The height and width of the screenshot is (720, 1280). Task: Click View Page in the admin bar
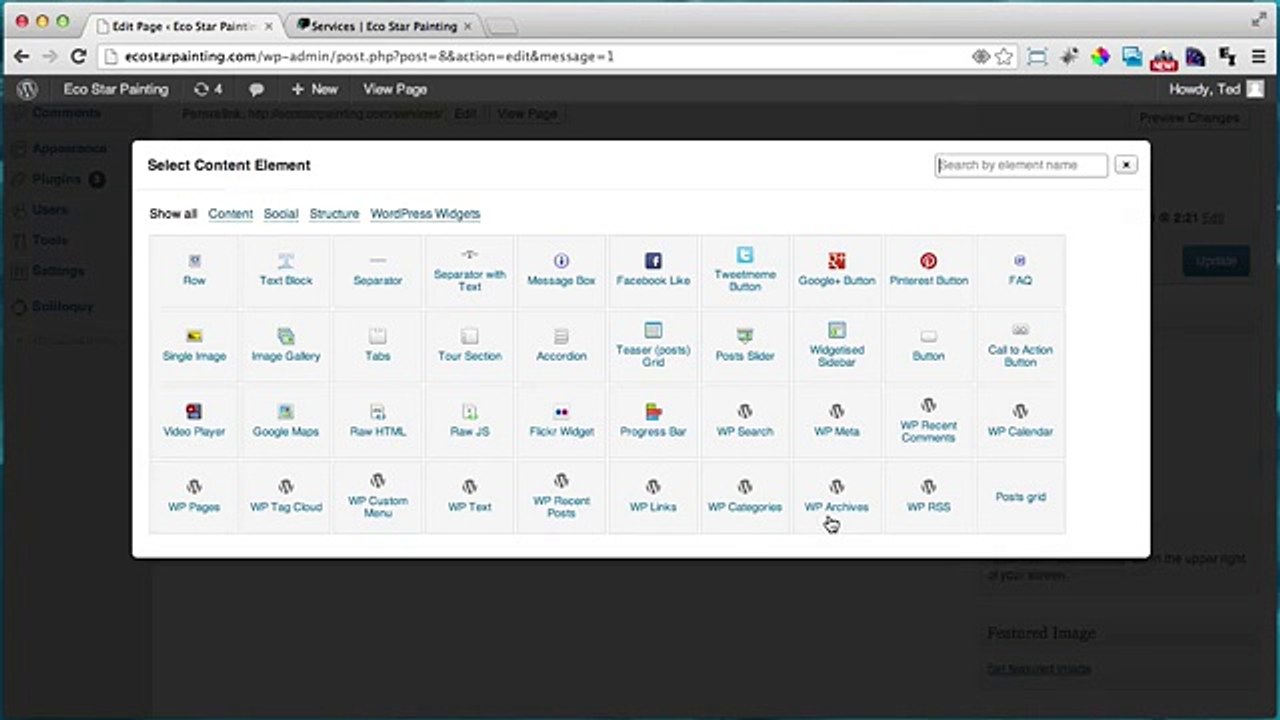pos(395,89)
